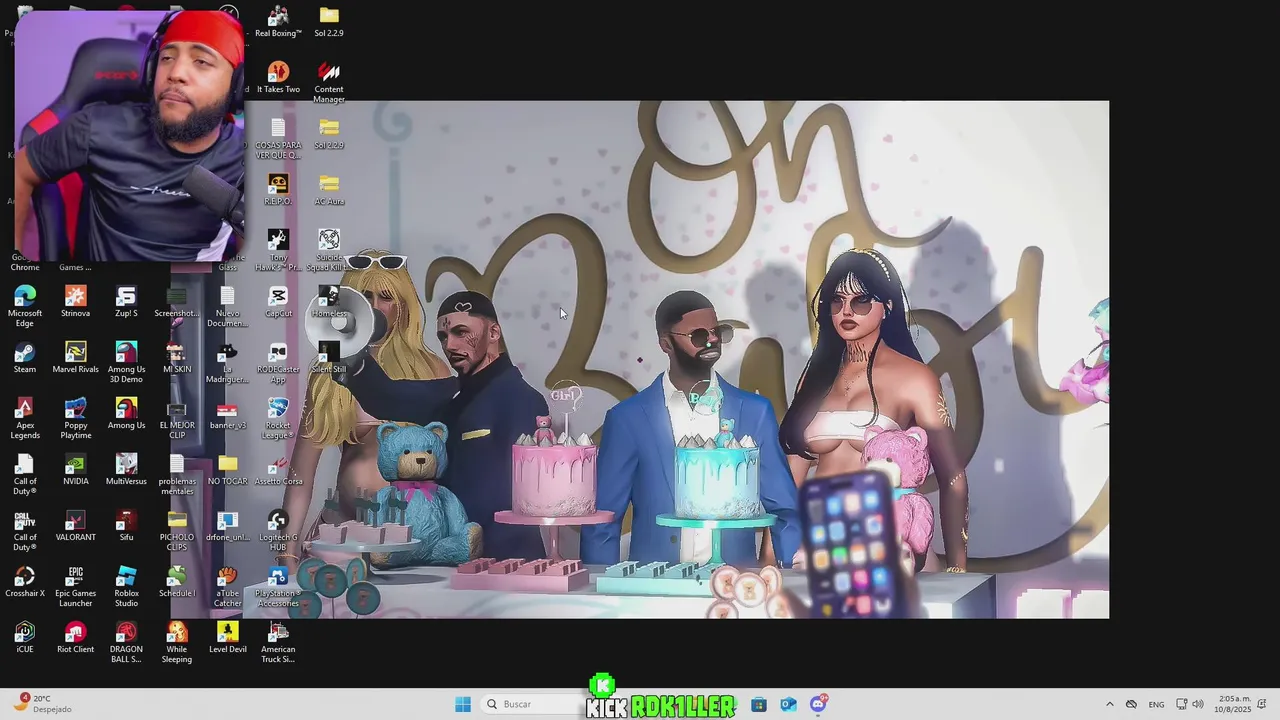Open the PICHOLO CLIPS folder
The image size is (1280, 720).
(177, 529)
